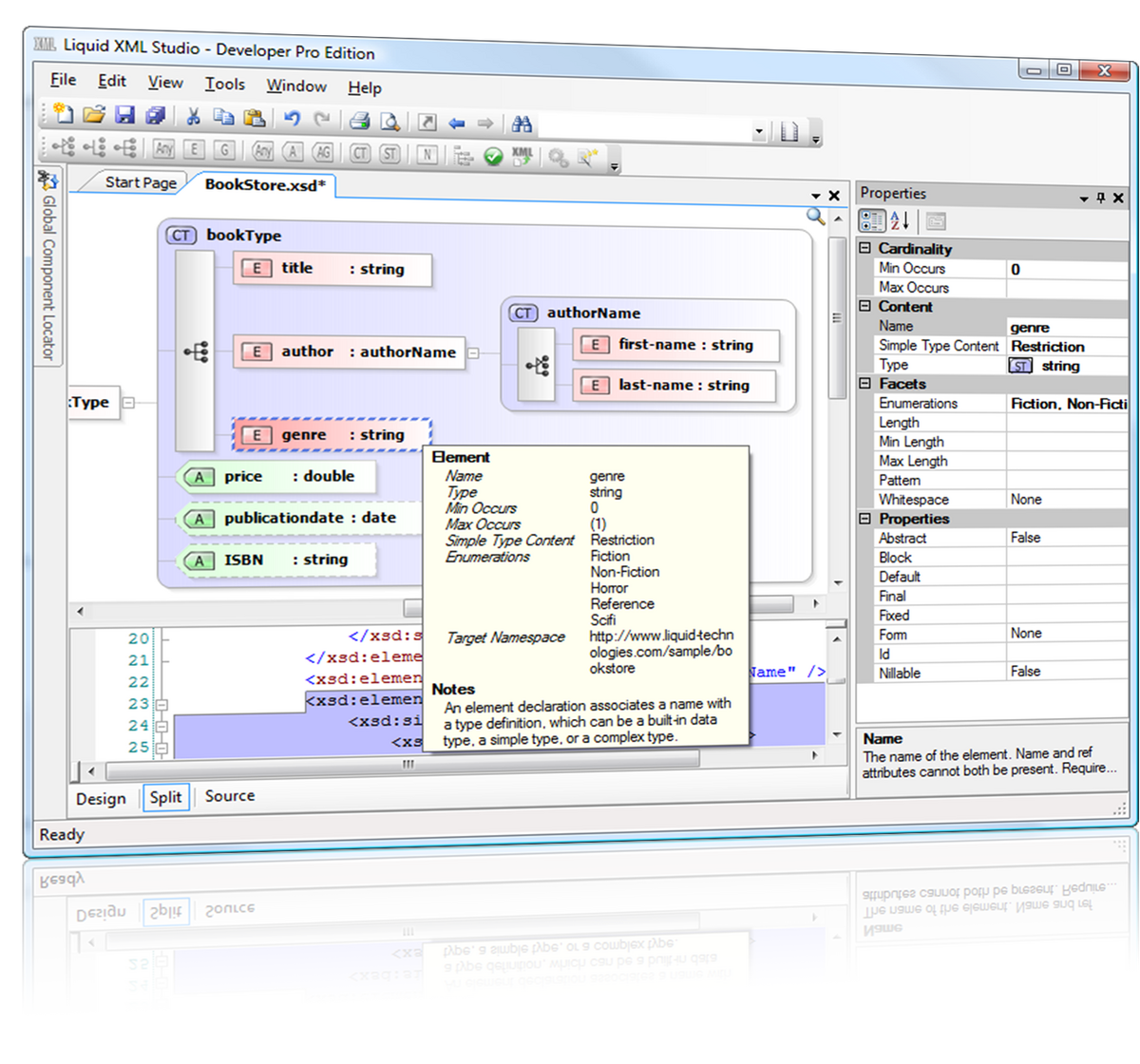Collapse the :Type node expander

click(128, 403)
